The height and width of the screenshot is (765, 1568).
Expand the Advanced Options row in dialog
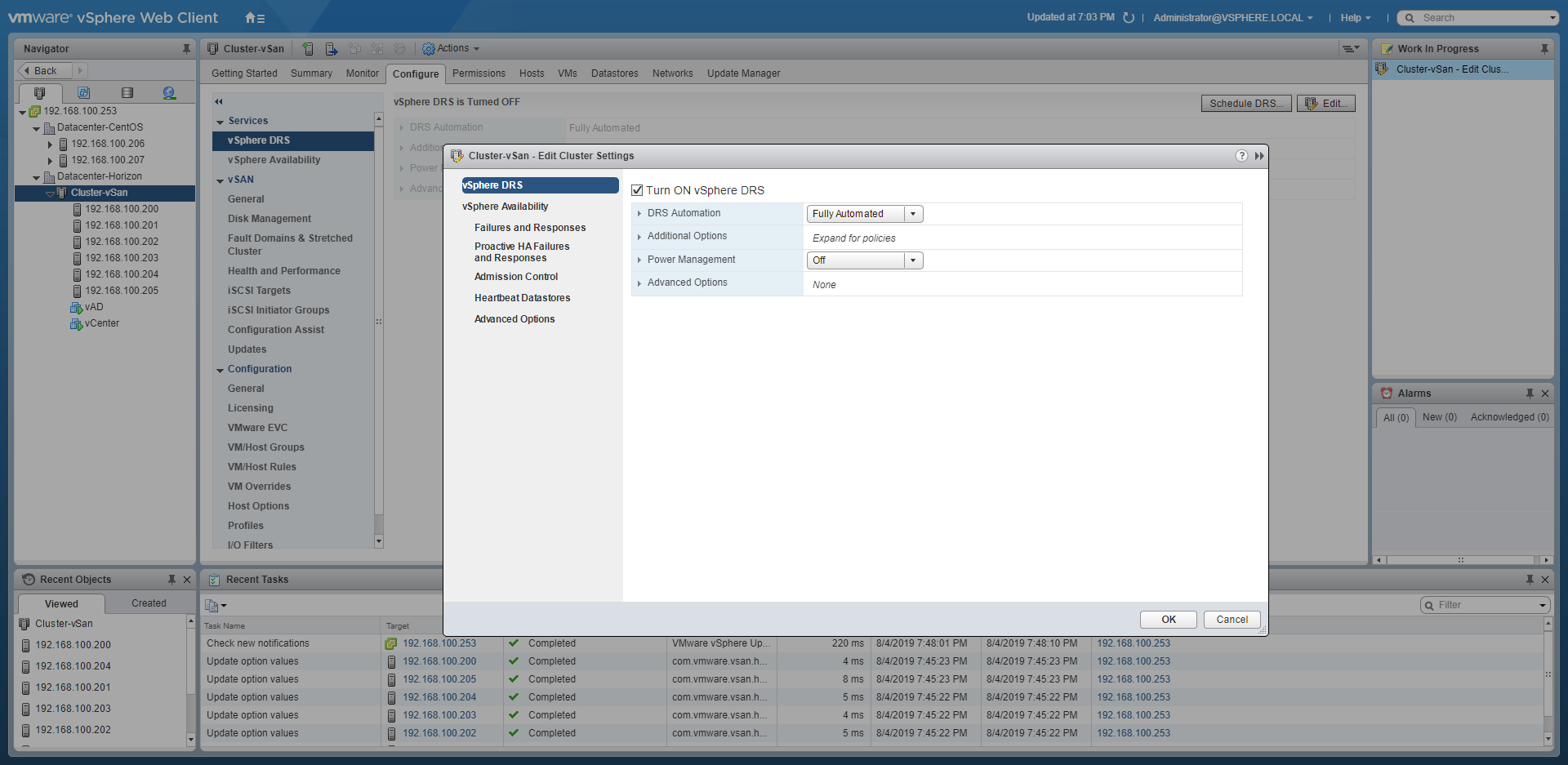[639, 283]
